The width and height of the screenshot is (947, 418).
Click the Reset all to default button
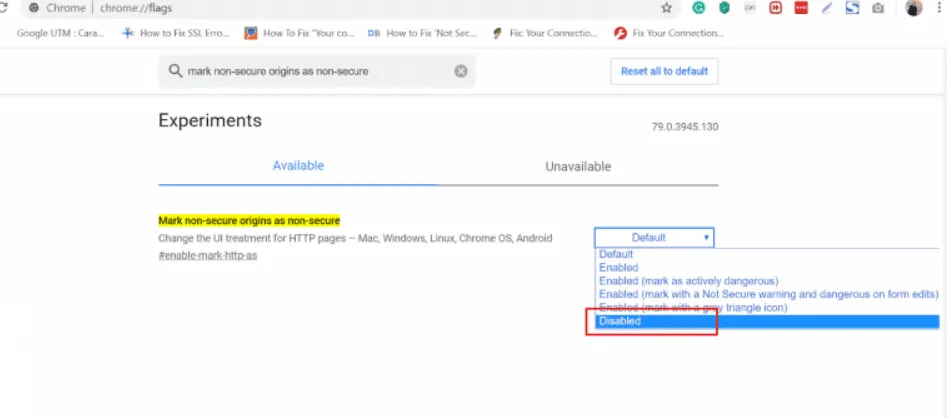point(664,71)
